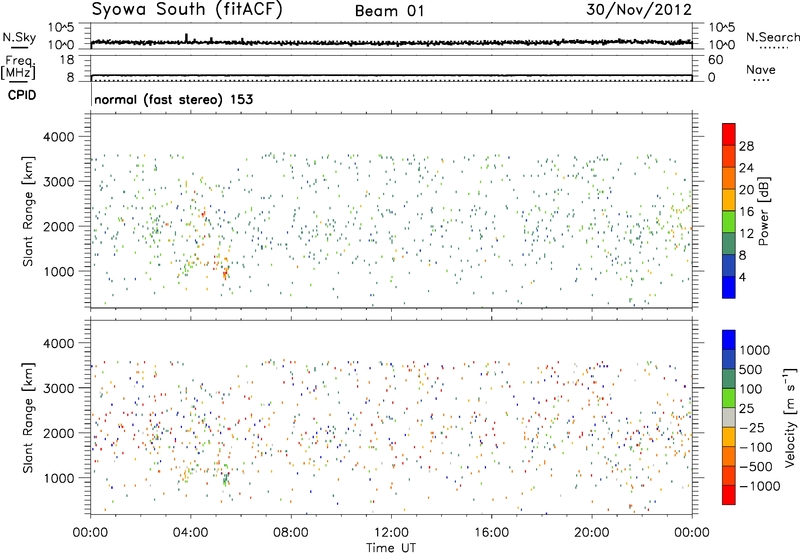Select the 'CPID' row label

22,95
